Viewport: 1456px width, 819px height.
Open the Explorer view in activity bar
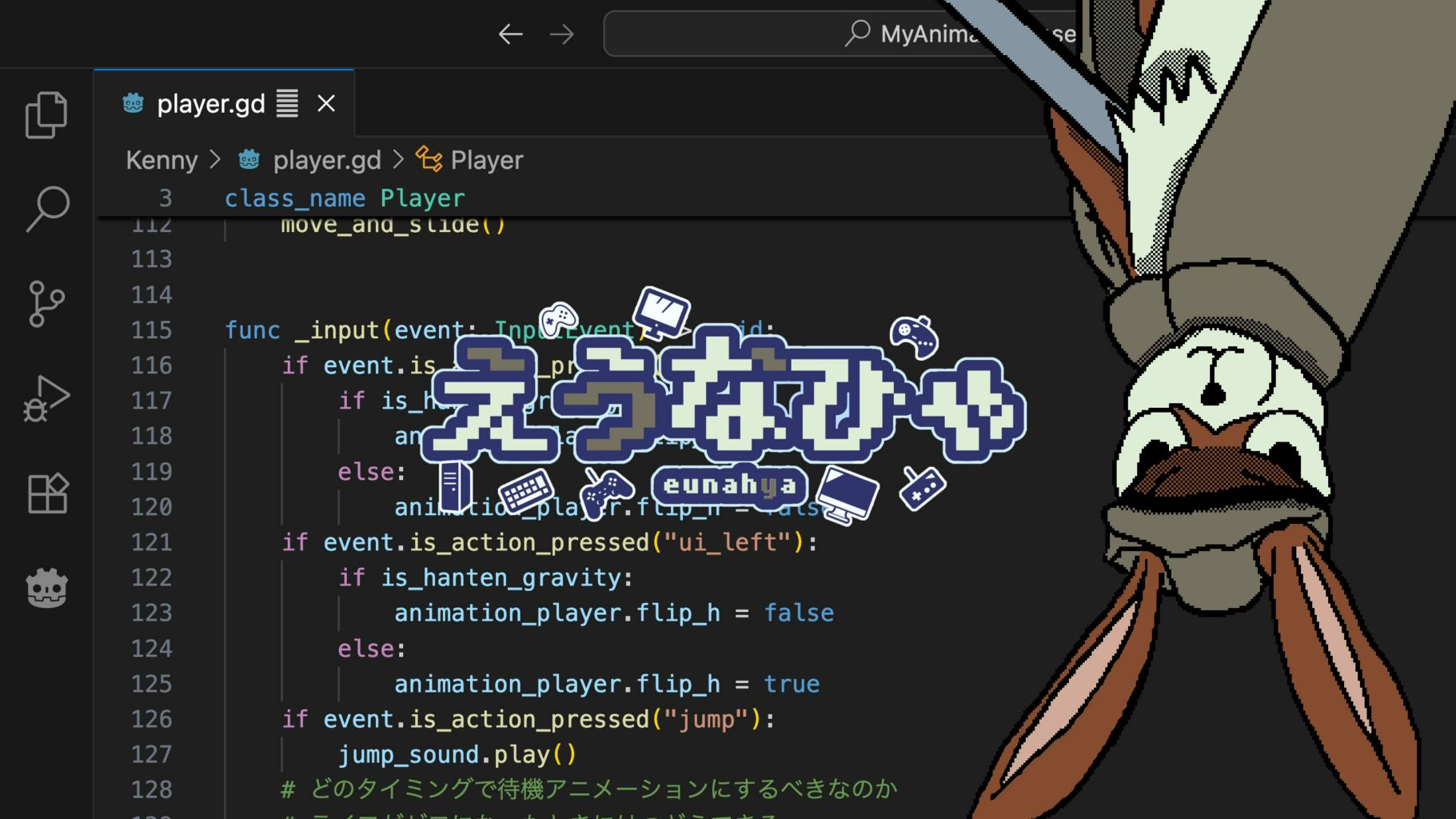click(46, 115)
